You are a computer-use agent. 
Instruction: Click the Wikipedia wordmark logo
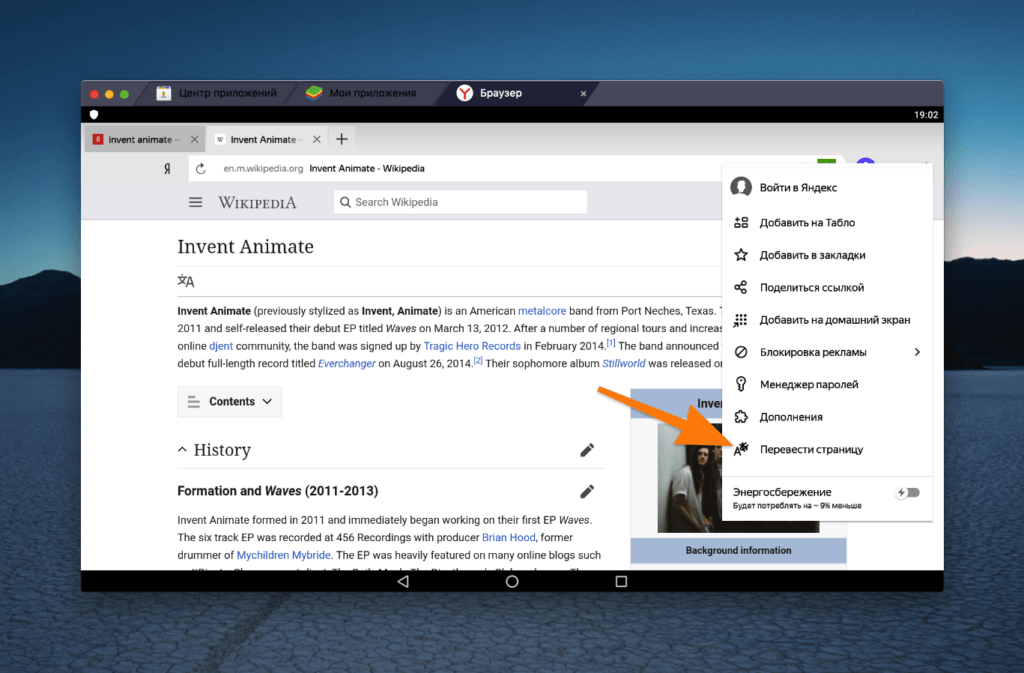[x=257, y=202]
